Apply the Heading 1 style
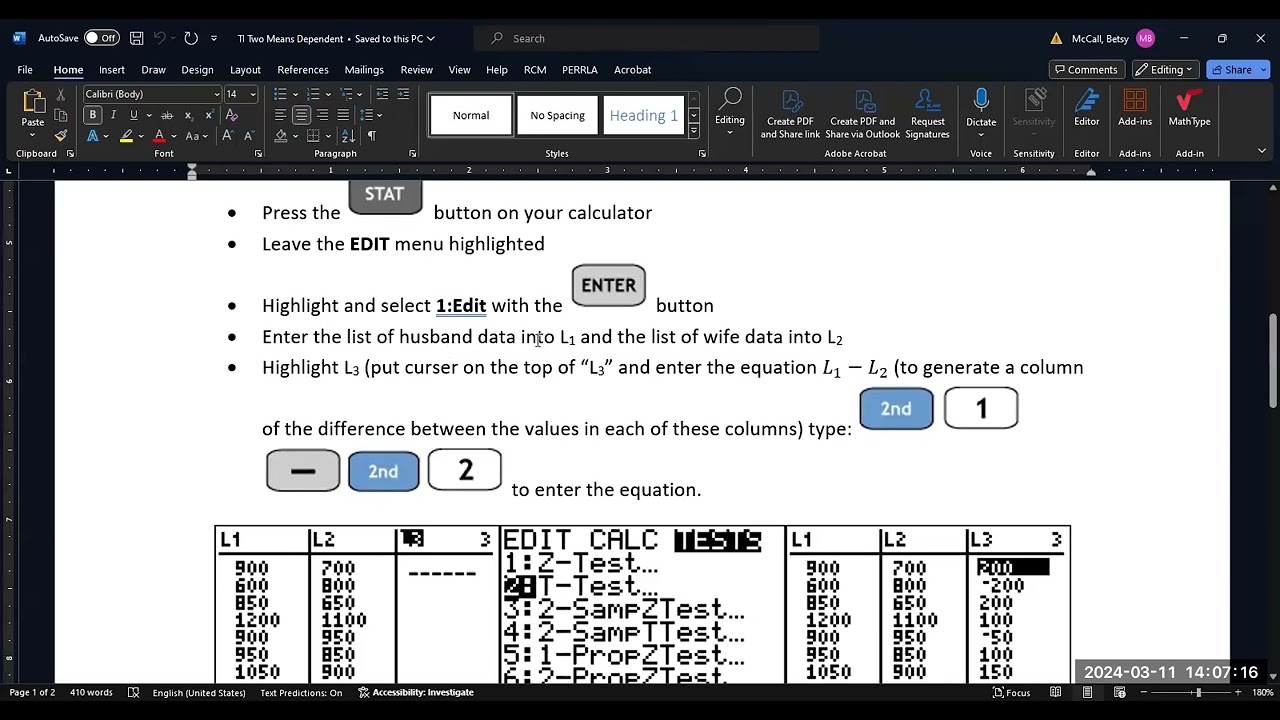The height and width of the screenshot is (720, 1280). [644, 115]
